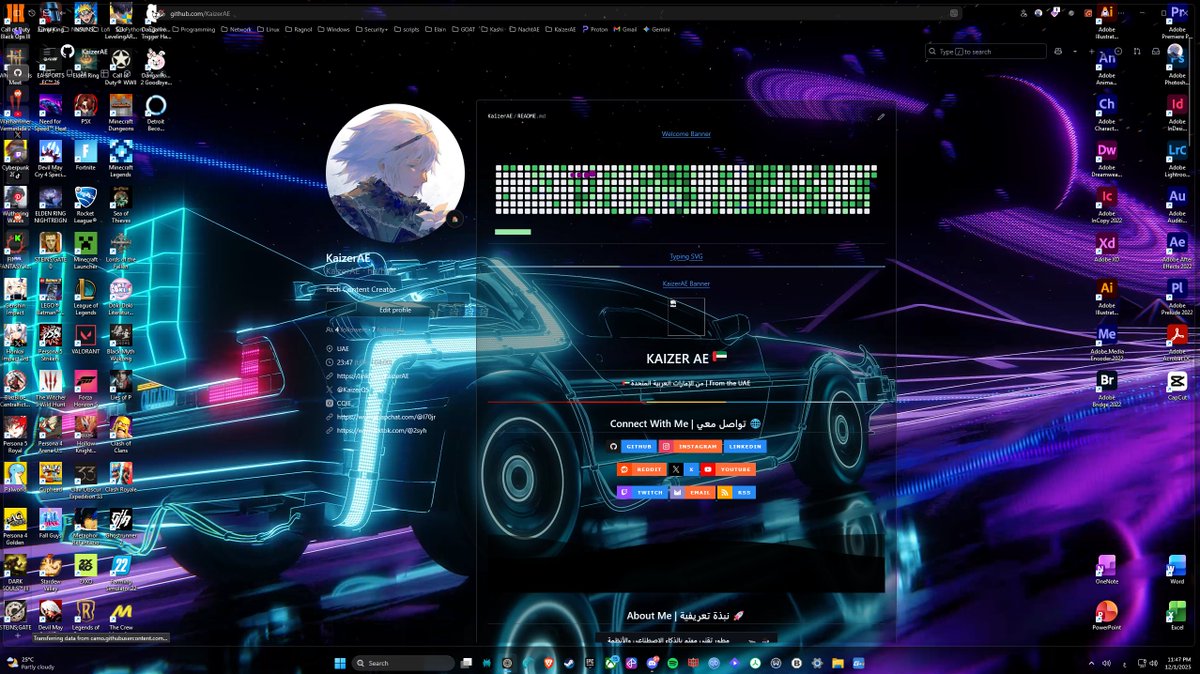Select the Fall Guys desktop icon
Image resolution: width=1200 pixels, height=674 pixels.
pos(50,525)
